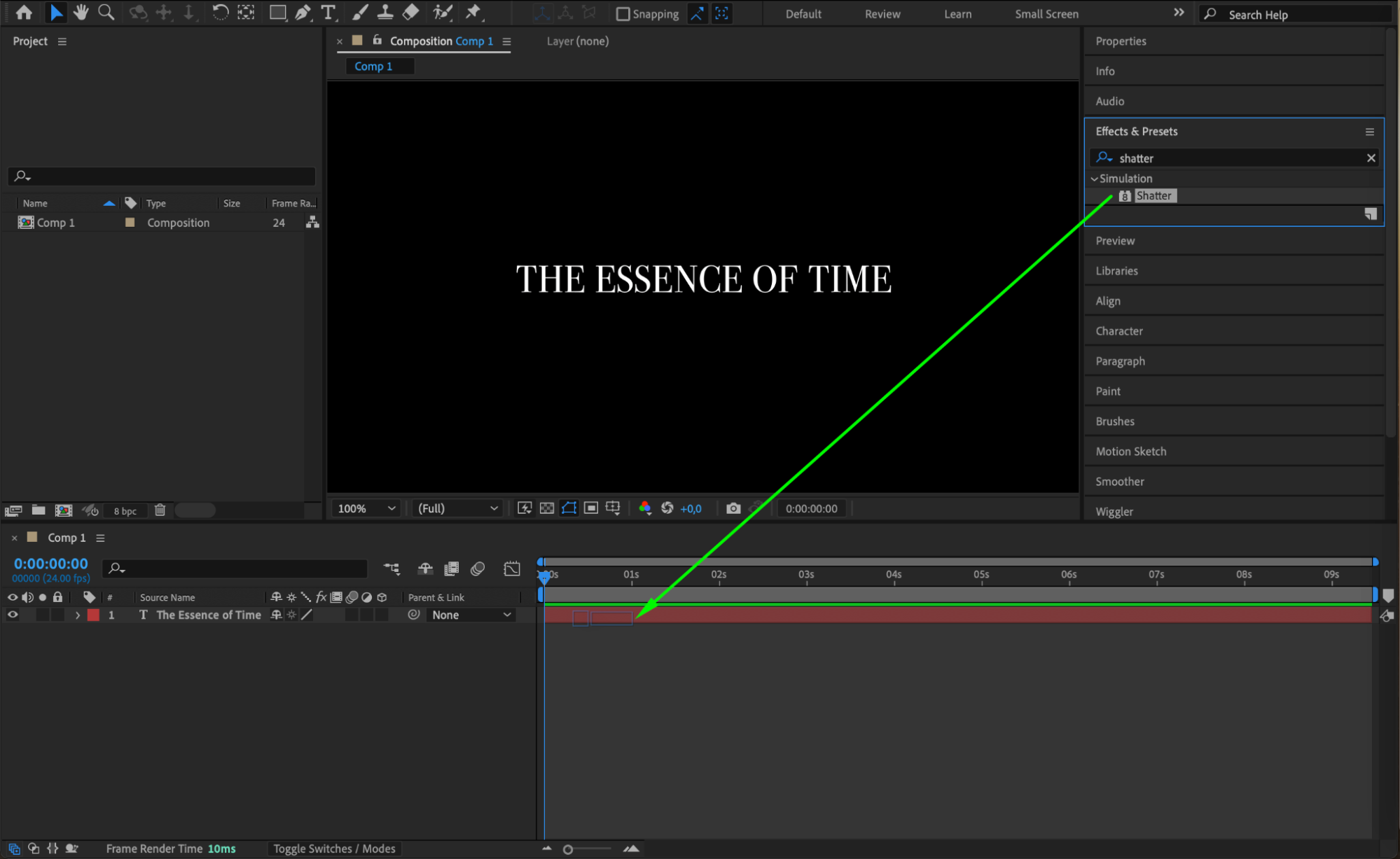This screenshot has width=1400, height=859.
Task: Collapse the Simulation effects category
Action: click(x=1095, y=179)
